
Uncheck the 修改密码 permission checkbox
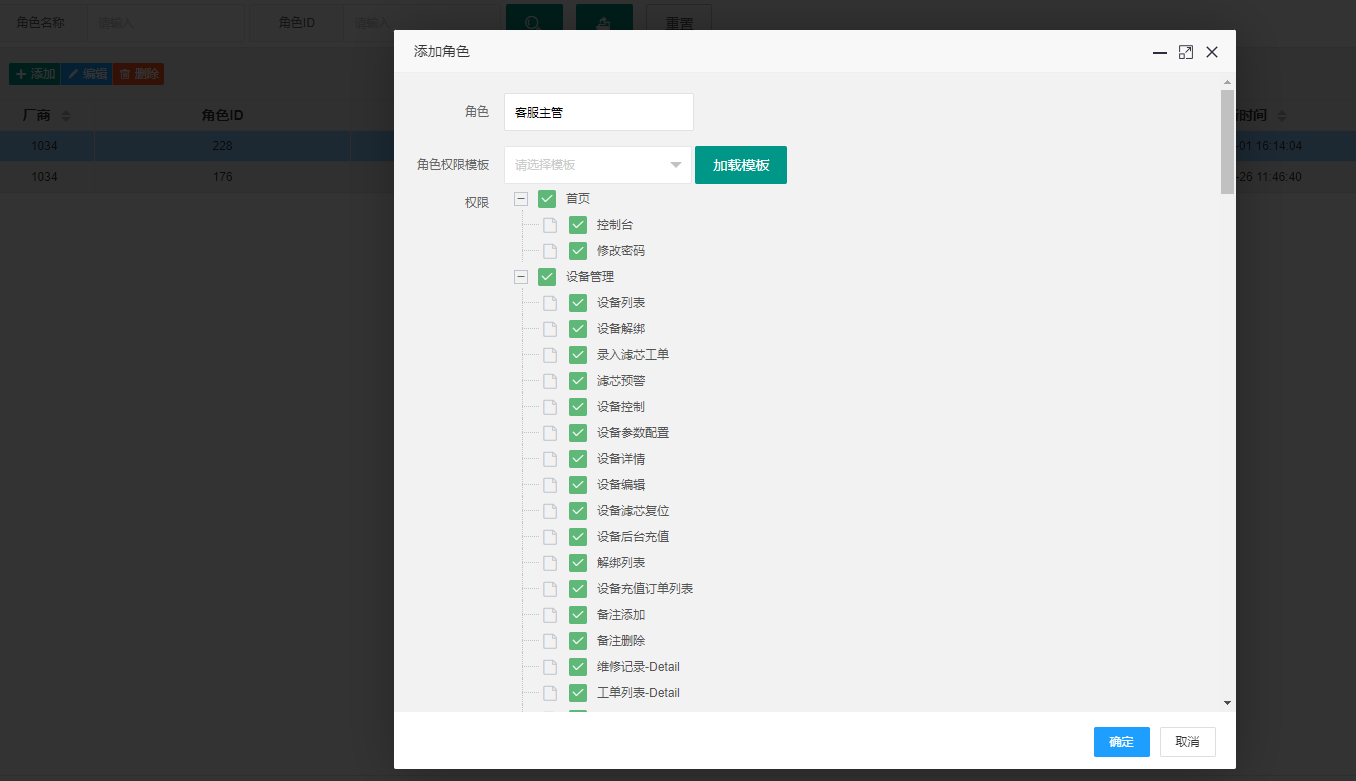coord(578,251)
